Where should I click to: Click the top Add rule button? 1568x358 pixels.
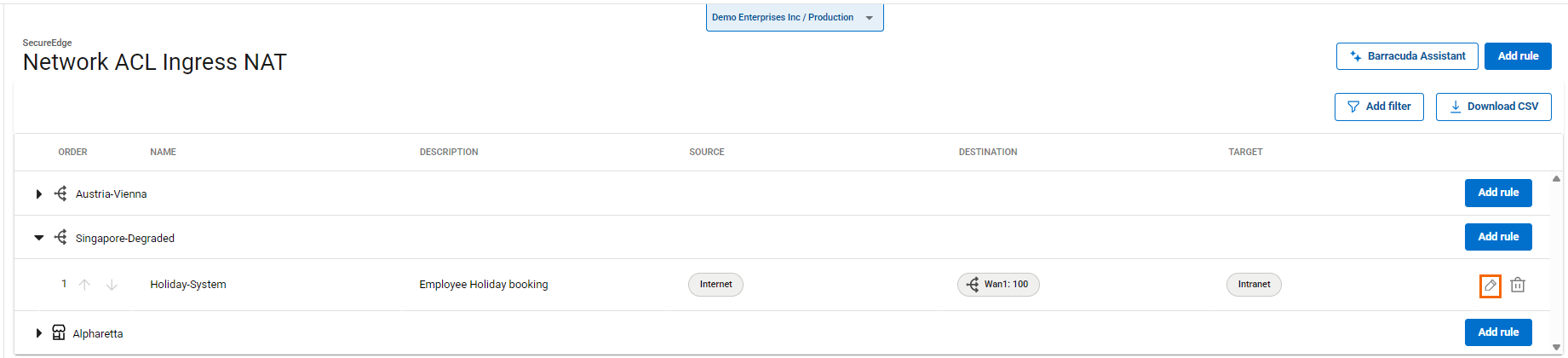[x=1517, y=56]
